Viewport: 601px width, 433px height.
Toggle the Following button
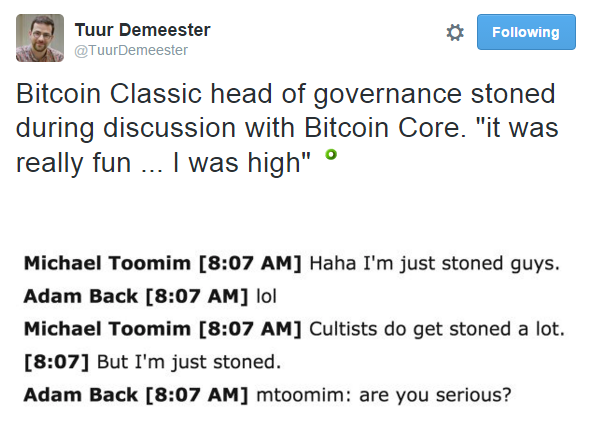pyautogui.click(x=526, y=32)
